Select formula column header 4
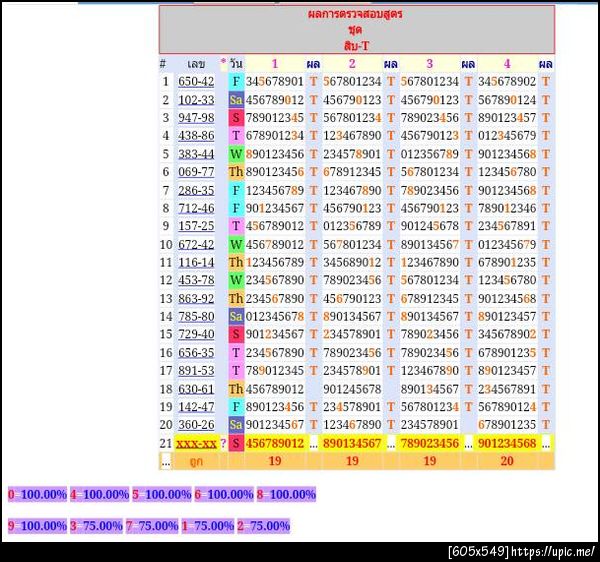Viewport: 600px width, 562px height. [507, 64]
